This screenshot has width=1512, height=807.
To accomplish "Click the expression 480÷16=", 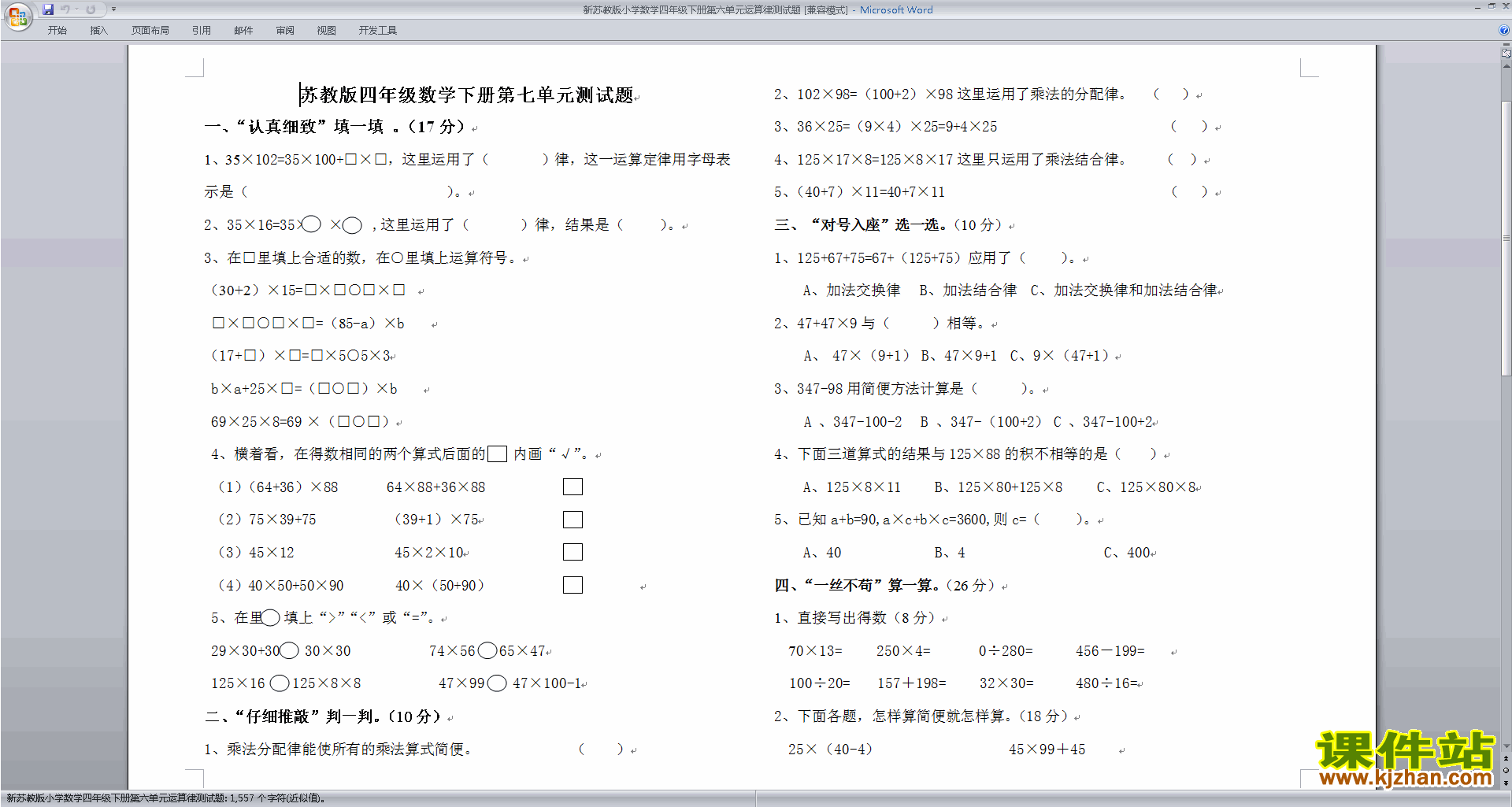I will coord(1107,683).
